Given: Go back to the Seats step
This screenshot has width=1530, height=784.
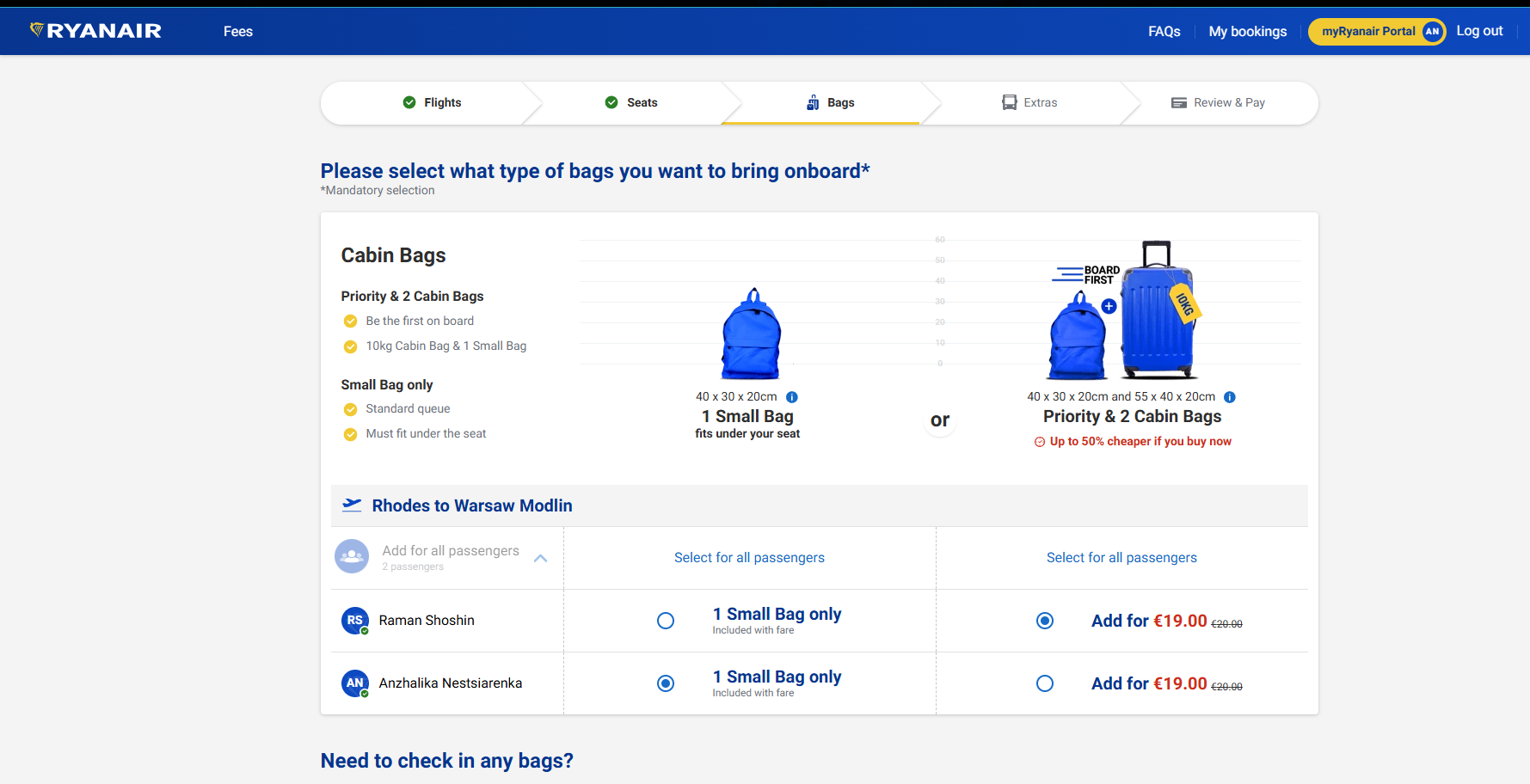Looking at the screenshot, I should coord(631,102).
